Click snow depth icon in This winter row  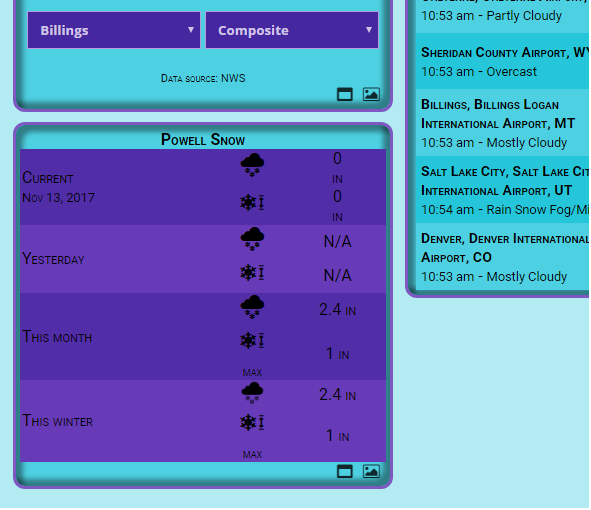[252, 422]
